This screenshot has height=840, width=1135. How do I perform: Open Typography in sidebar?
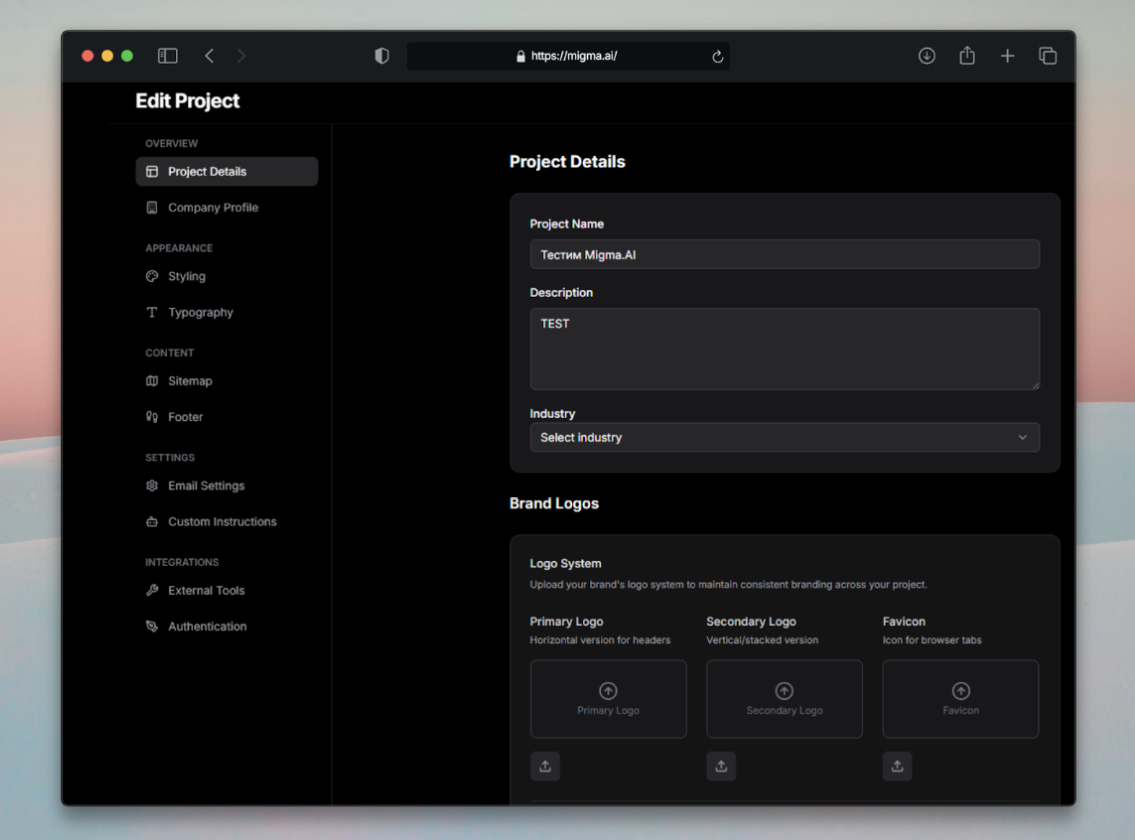[200, 313]
